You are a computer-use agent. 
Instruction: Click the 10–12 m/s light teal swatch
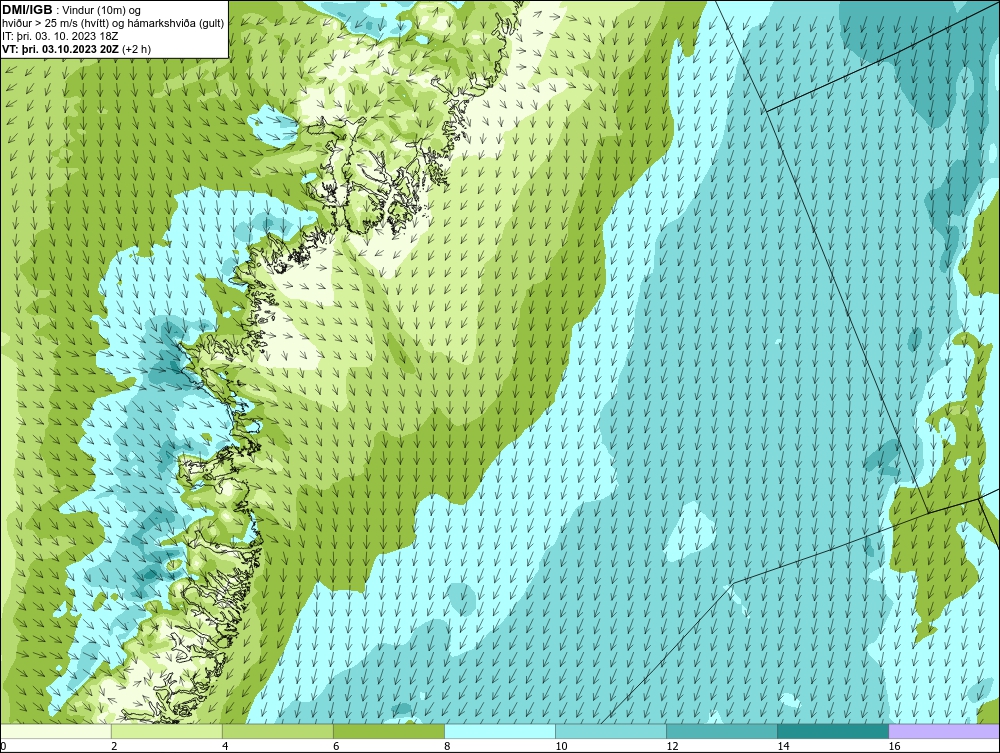[611, 731]
